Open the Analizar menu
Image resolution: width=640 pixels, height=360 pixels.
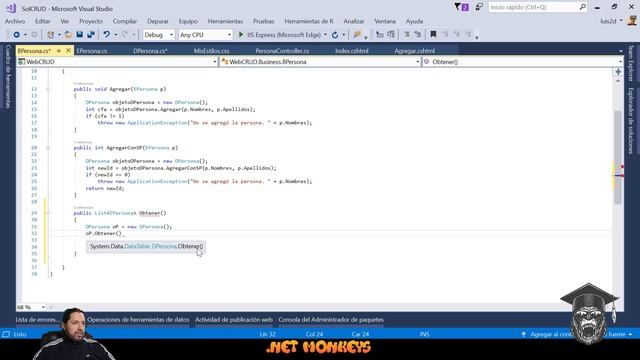pos(354,21)
